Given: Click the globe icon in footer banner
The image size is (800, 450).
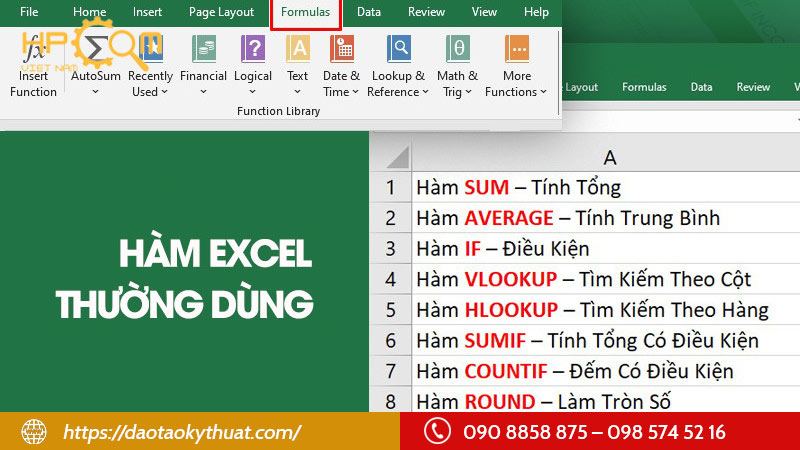Looking at the screenshot, I should coord(34,432).
